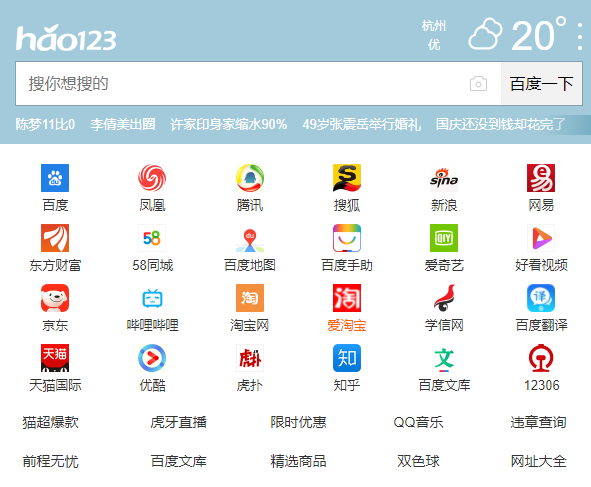
Task: Open the 百度文库 text link in bottom row
Action: (179, 461)
